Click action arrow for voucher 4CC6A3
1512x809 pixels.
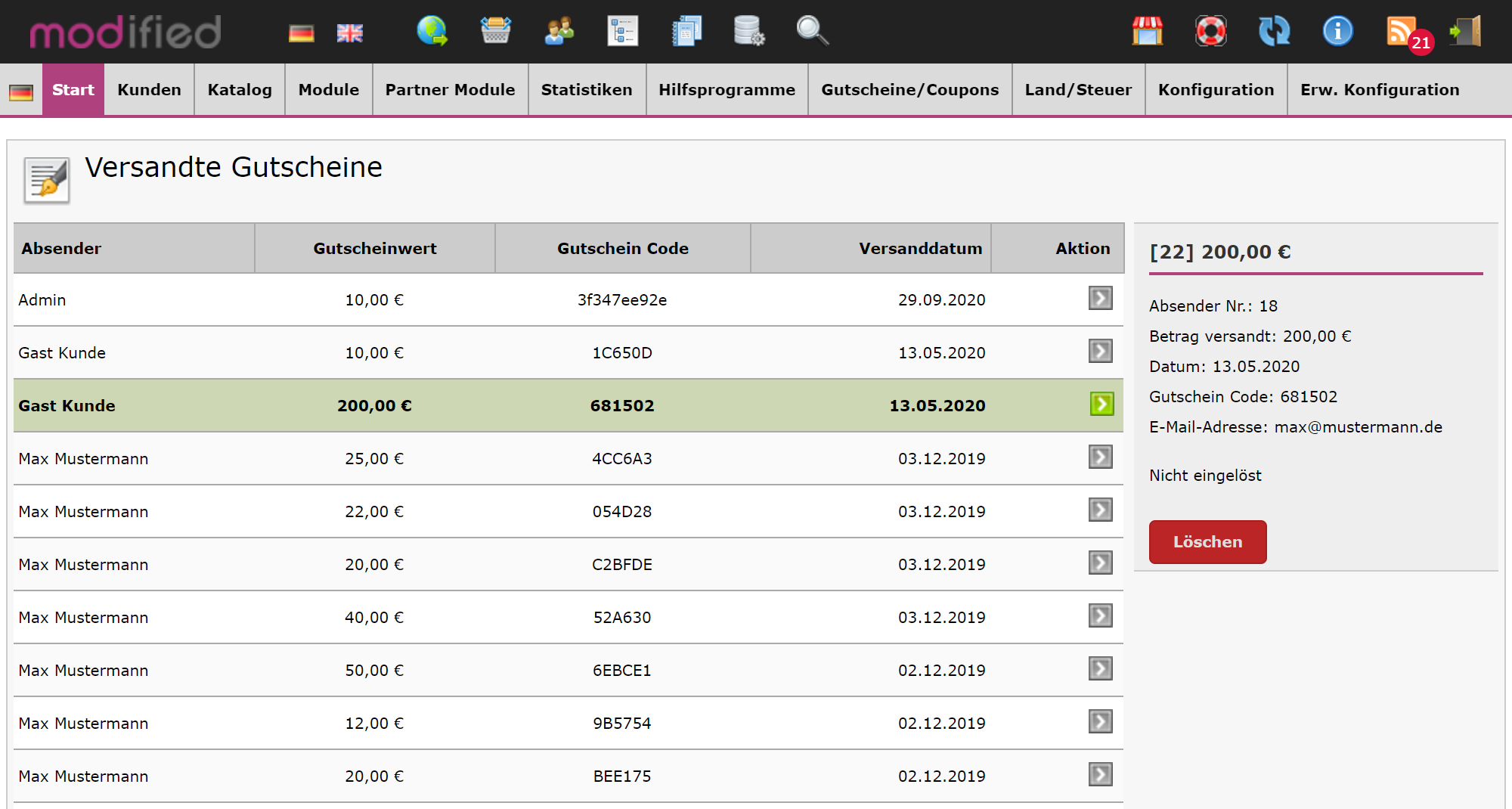click(x=1100, y=457)
